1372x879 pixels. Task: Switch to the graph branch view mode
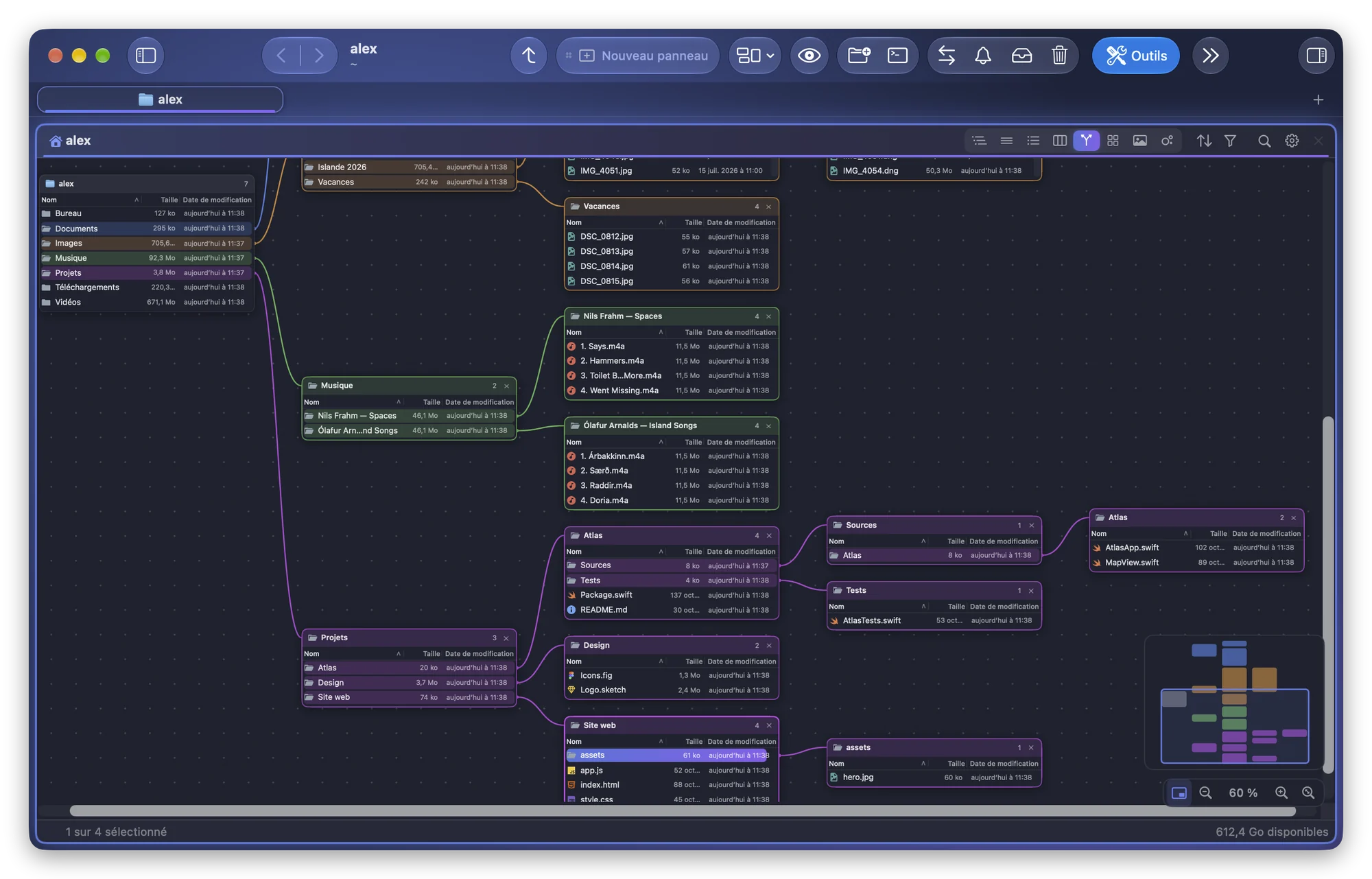point(1086,141)
